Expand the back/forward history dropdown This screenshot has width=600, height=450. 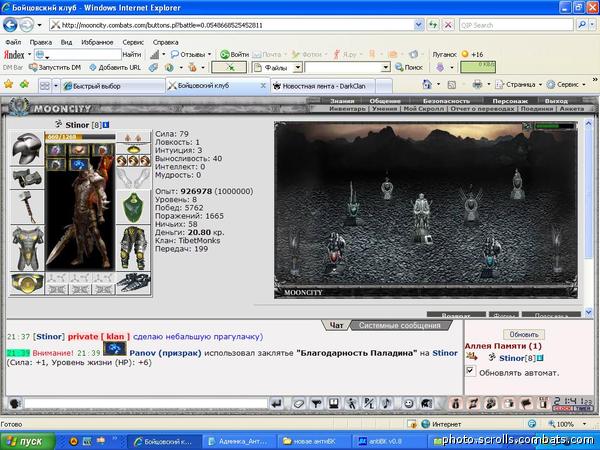click(39, 26)
